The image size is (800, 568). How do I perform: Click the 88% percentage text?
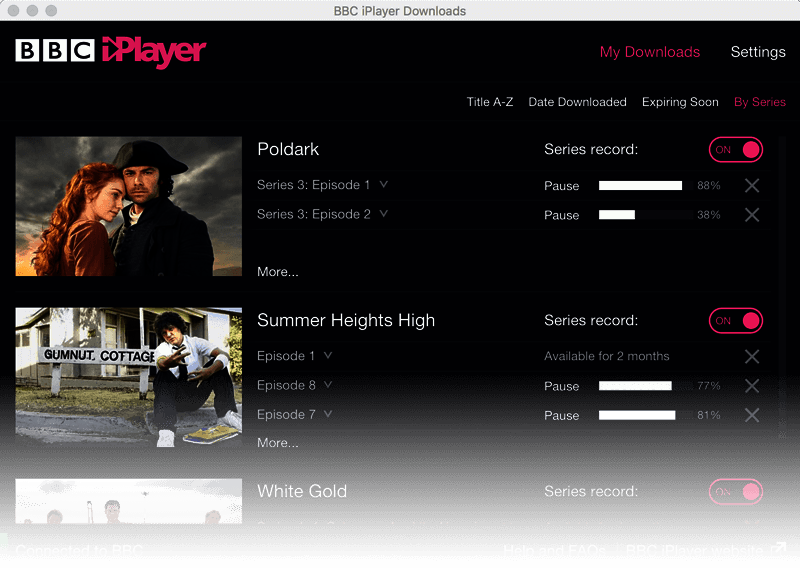pos(709,186)
